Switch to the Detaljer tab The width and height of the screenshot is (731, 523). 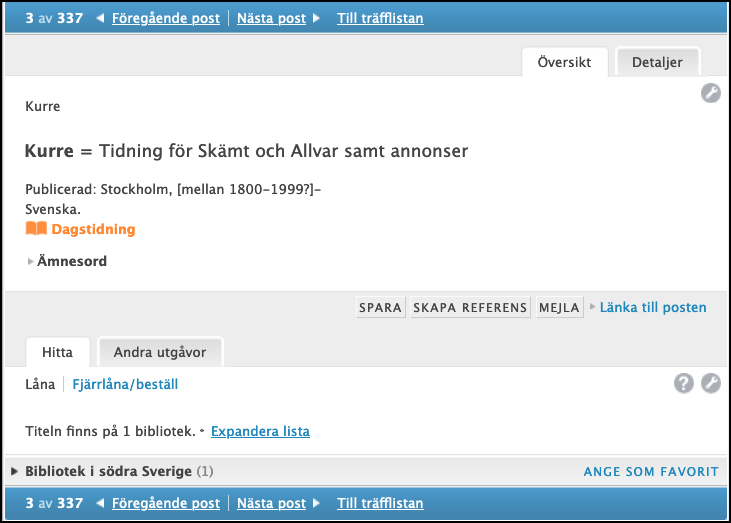pyautogui.click(x=657, y=62)
